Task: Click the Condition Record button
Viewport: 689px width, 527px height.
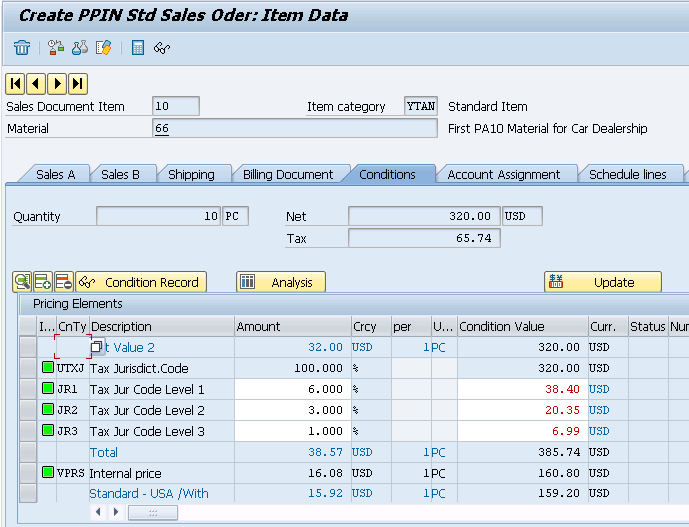Action: pyautogui.click(x=141, y=282)
